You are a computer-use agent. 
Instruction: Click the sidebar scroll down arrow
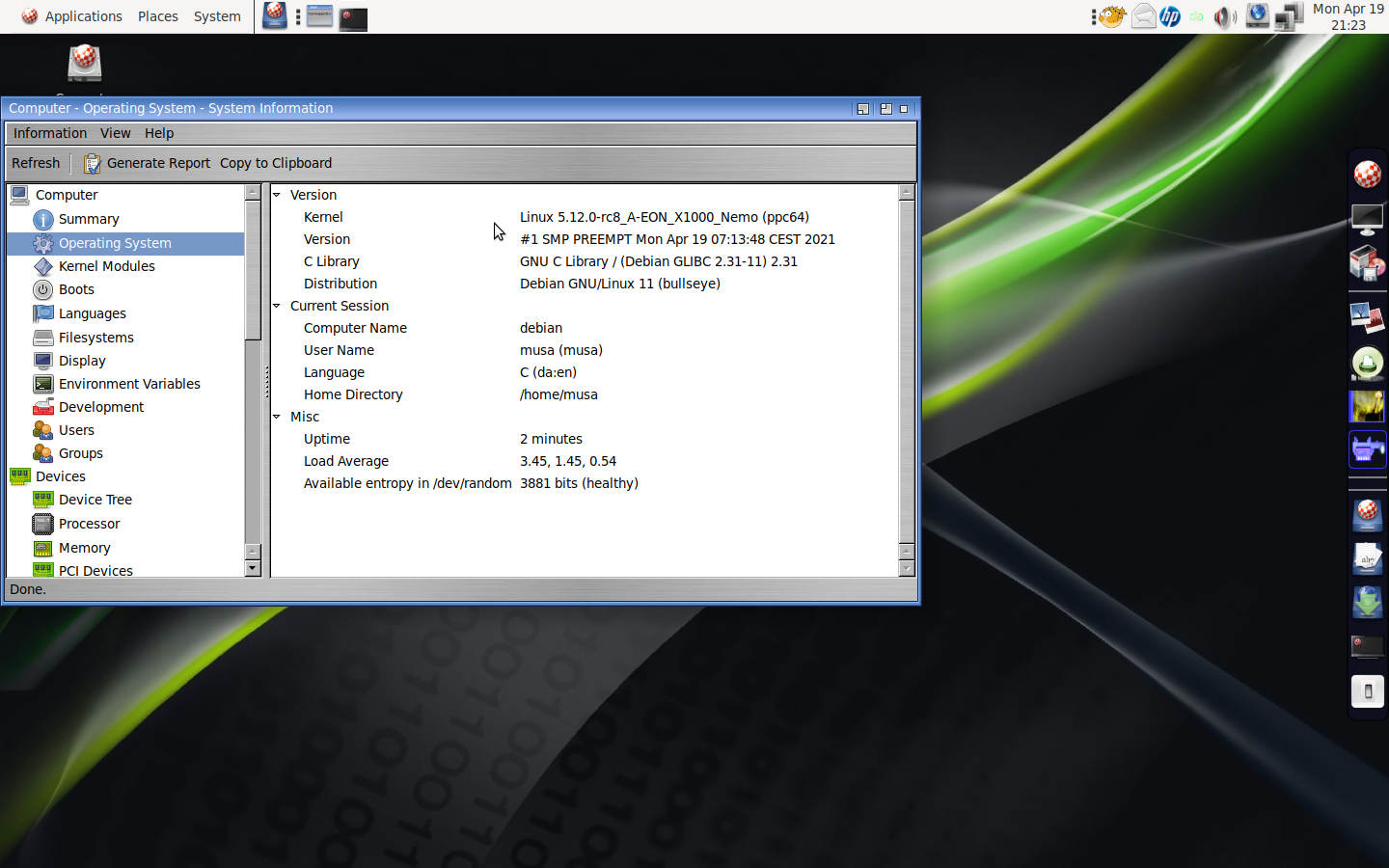(x=253, y=569)
